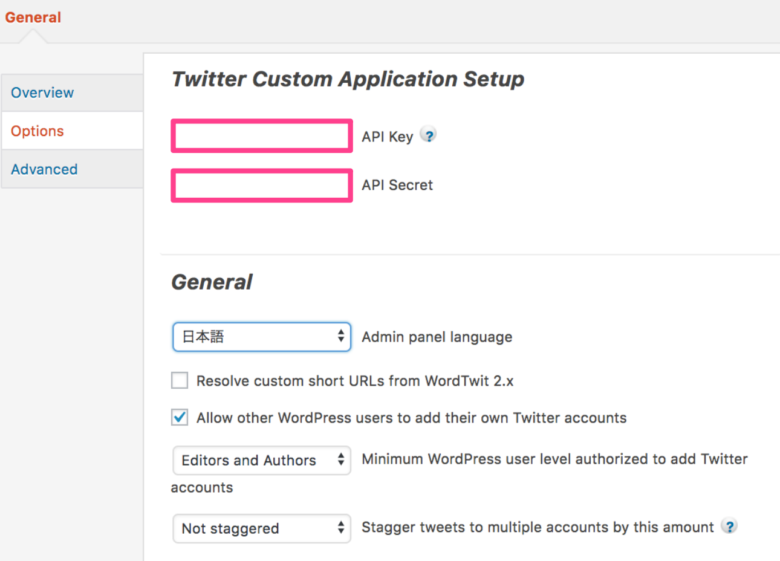
Task: Click the italic 'General' section heading
Action: 212,282
